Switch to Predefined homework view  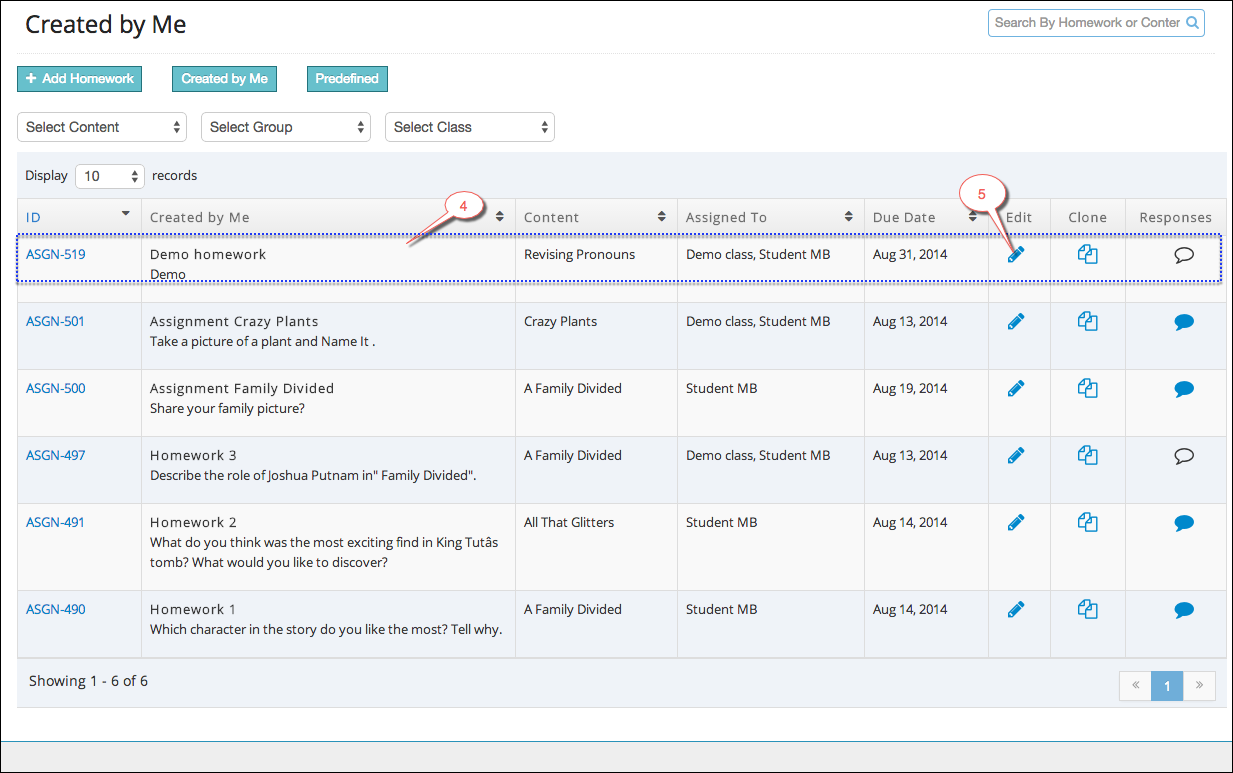tap(347, 79)
